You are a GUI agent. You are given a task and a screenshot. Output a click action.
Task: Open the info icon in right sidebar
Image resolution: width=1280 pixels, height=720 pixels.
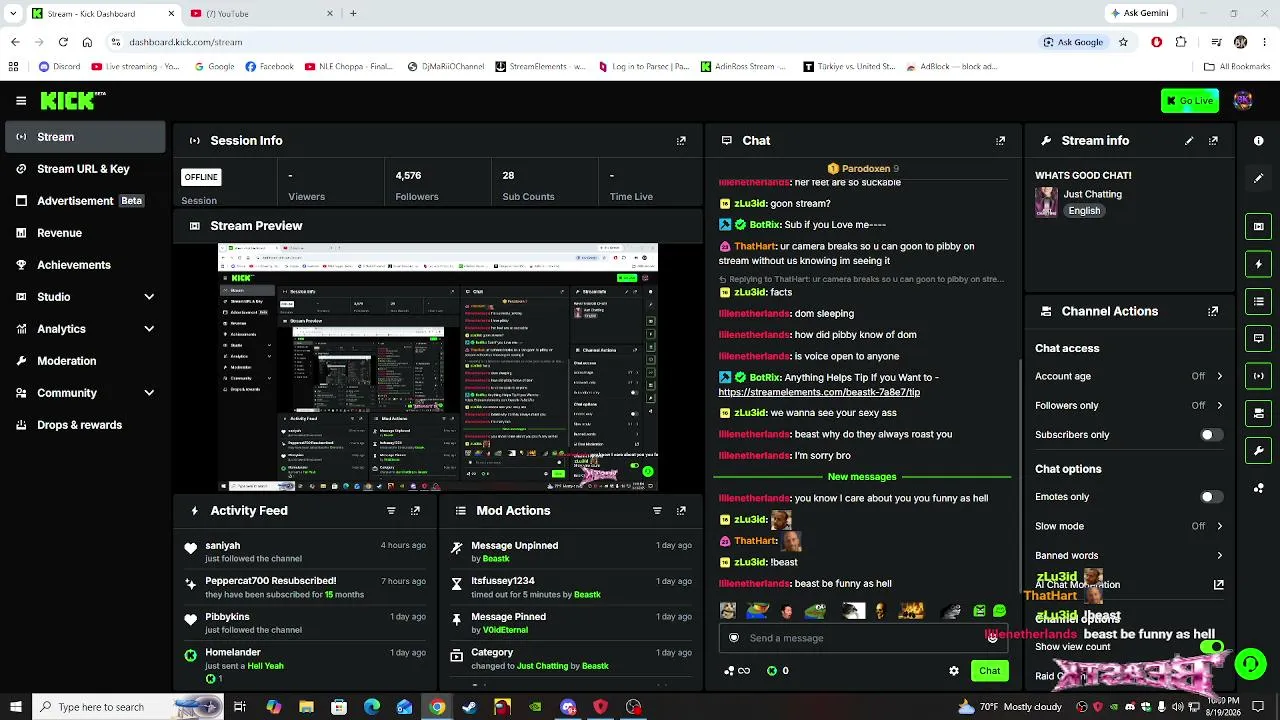[x=1258, y=141]
